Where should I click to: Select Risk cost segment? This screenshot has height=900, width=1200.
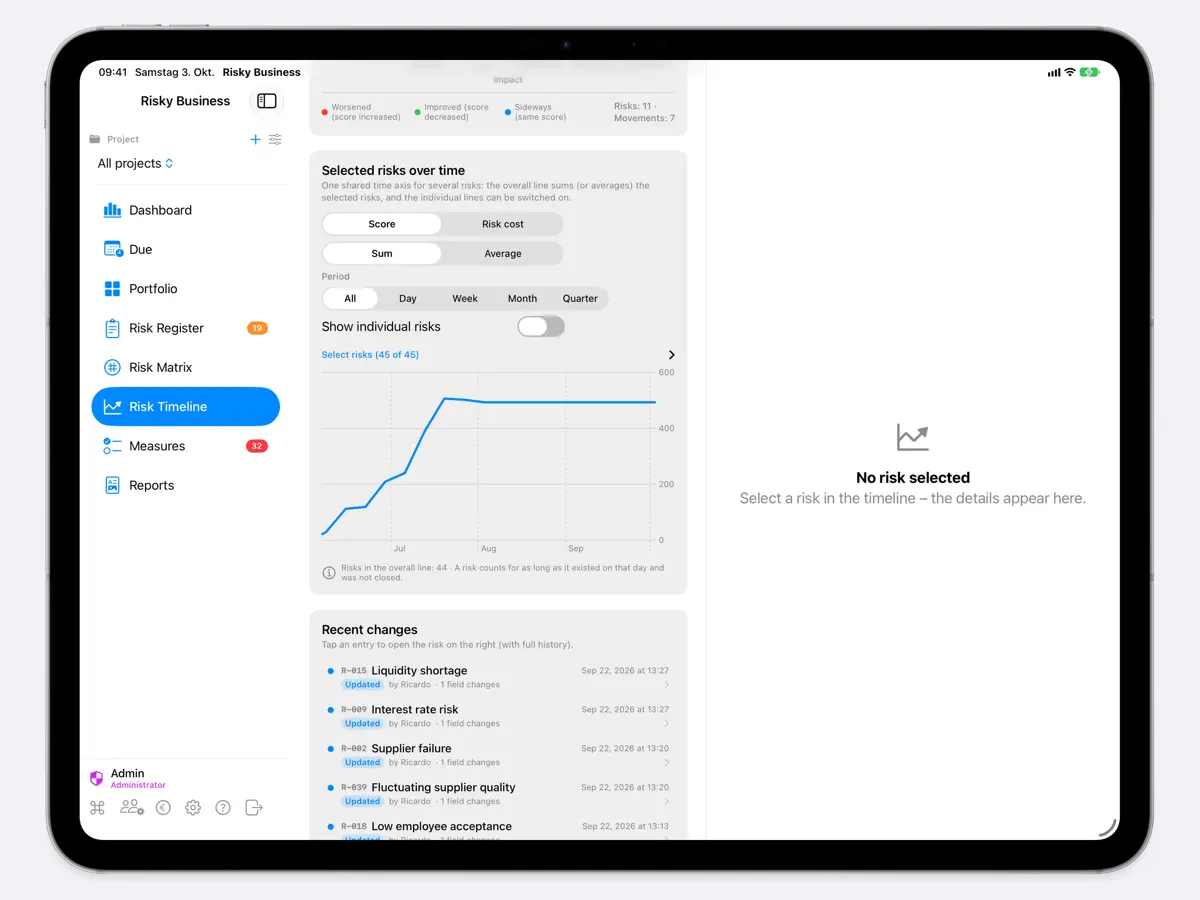pos(503,224)
